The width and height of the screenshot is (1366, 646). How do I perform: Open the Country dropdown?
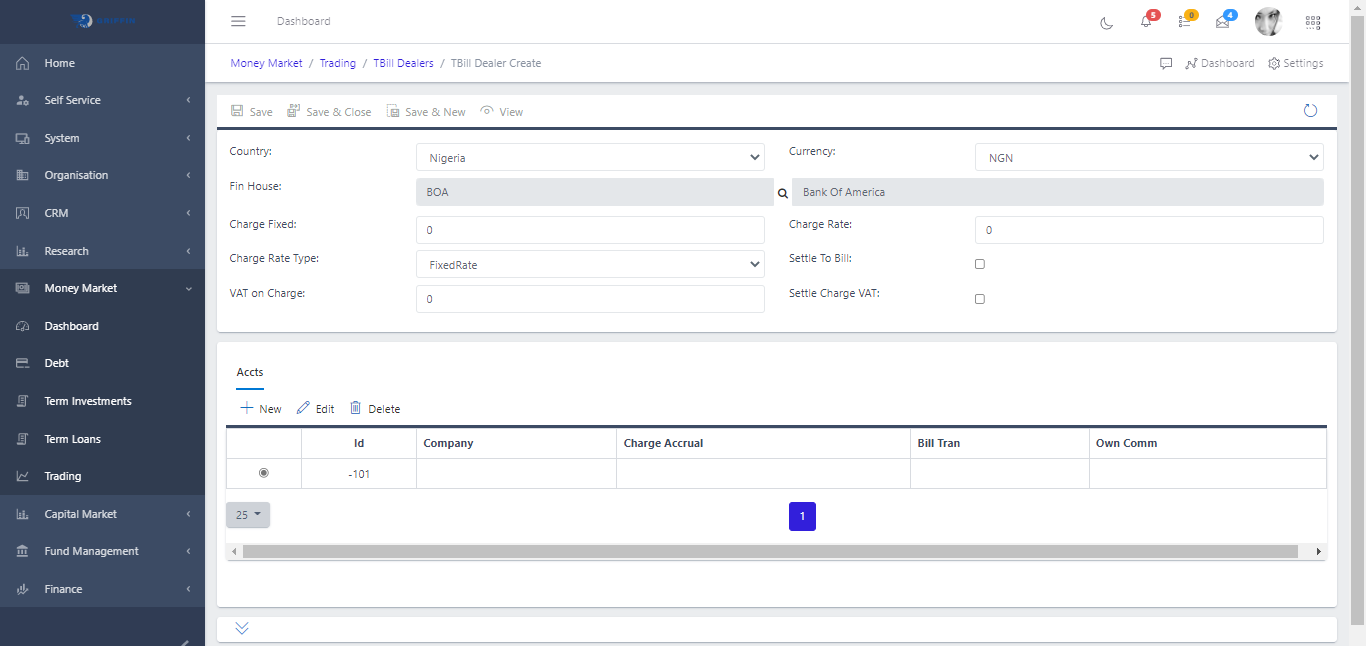(590, 157)
